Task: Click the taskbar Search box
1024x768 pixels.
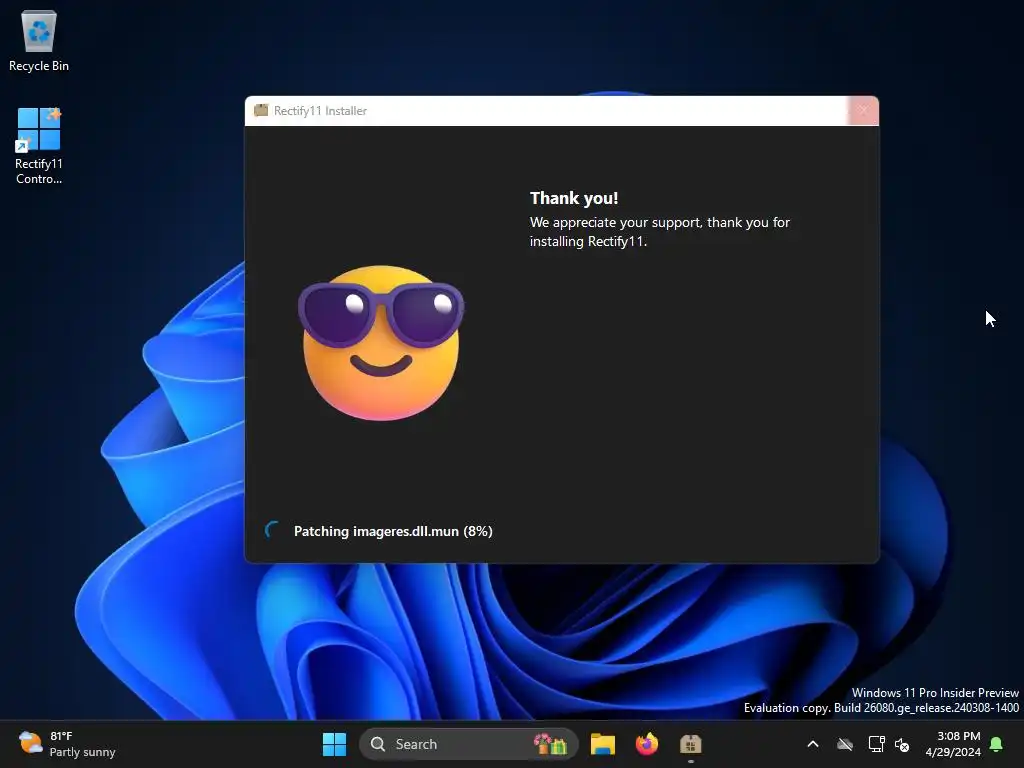Action: [x=468, y=744]
